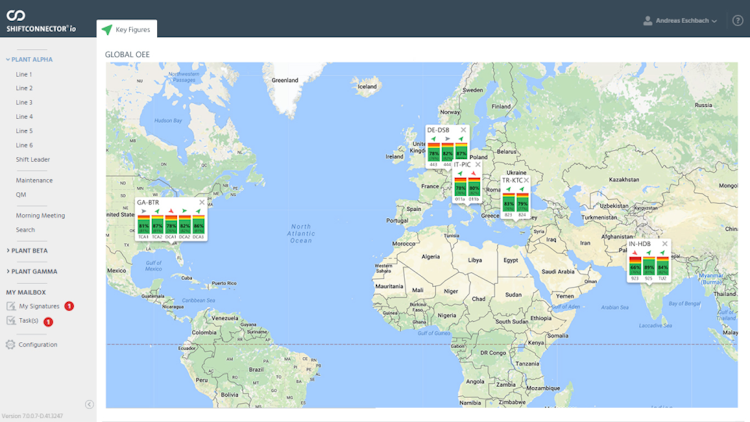
Task: Click the GLOBAL OEE heading
Action: (127, 55)
